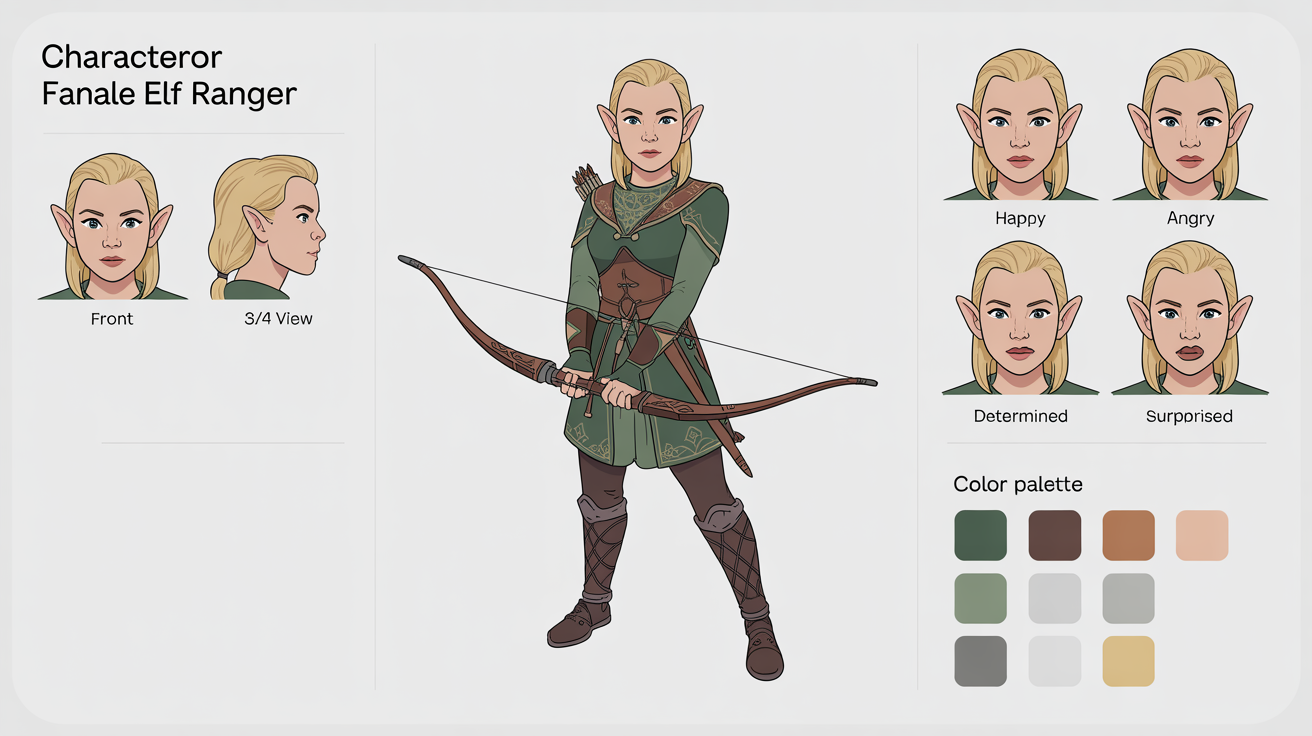Click the 'Color palette' heading
This screenshot has height=736, width=1312.
click(1017, 484)
